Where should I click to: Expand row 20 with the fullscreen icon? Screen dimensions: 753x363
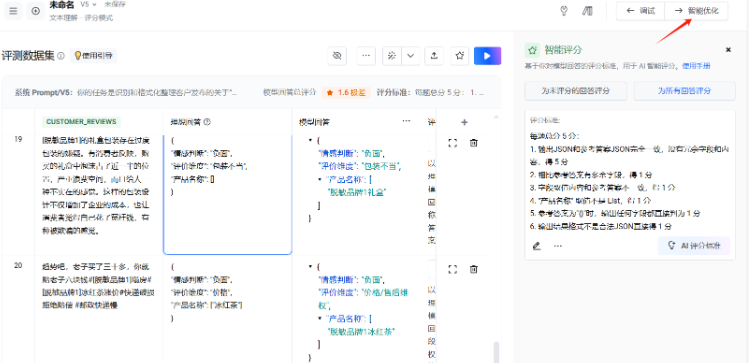pos(452,269)
